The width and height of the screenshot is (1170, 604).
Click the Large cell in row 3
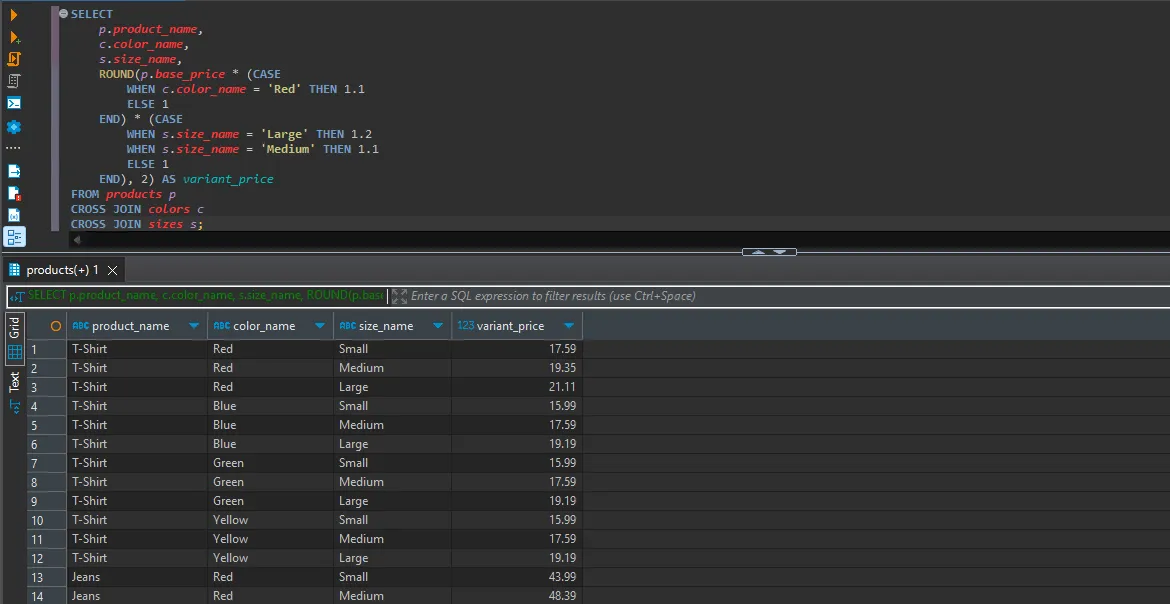pos(392,387)
